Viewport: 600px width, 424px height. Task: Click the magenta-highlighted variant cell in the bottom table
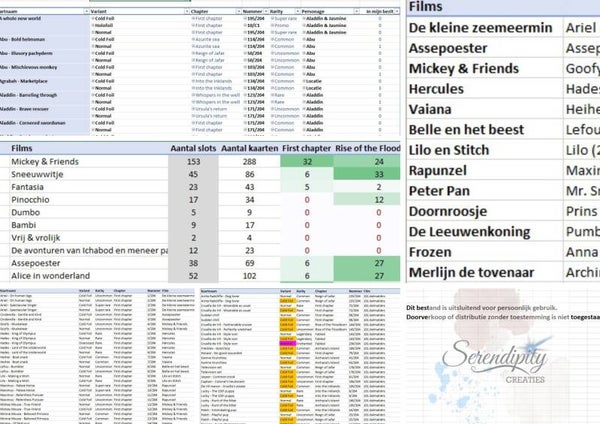click(x=288, y=344)
